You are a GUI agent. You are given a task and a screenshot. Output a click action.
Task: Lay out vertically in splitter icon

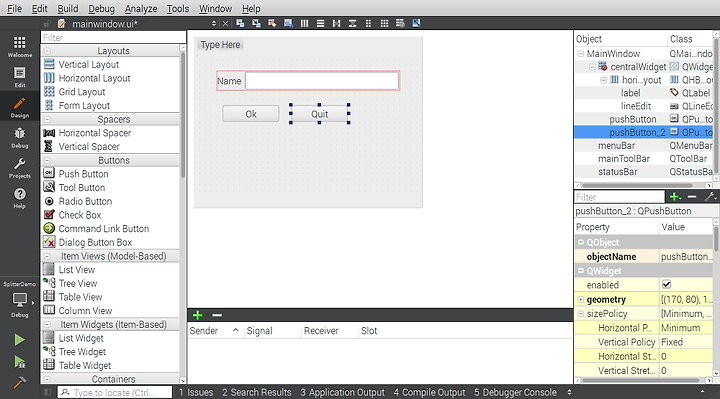352,23
